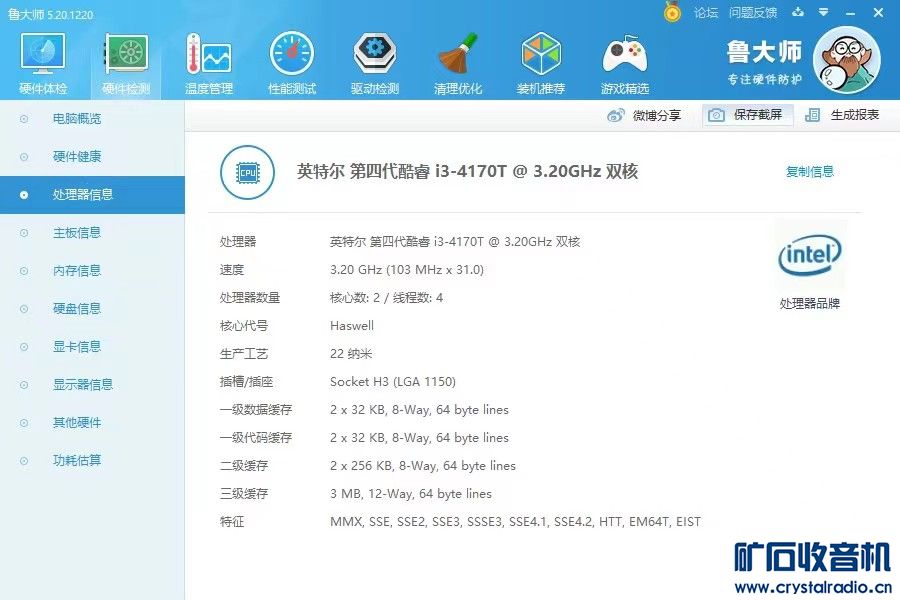The height and width of the screenshot is (600, 900).
Task: Open the 温度管理 temperature management icon
Action: 209,63
